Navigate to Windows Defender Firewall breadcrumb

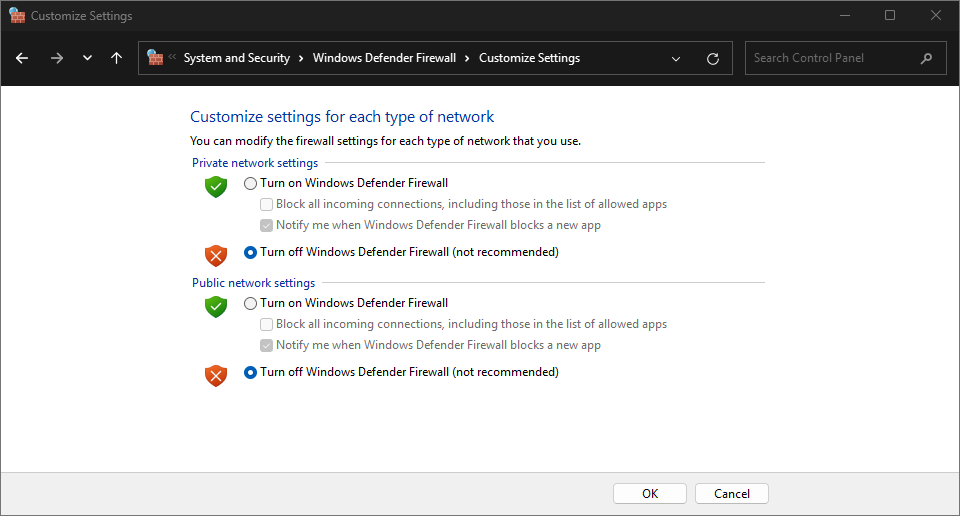(384, 58)
